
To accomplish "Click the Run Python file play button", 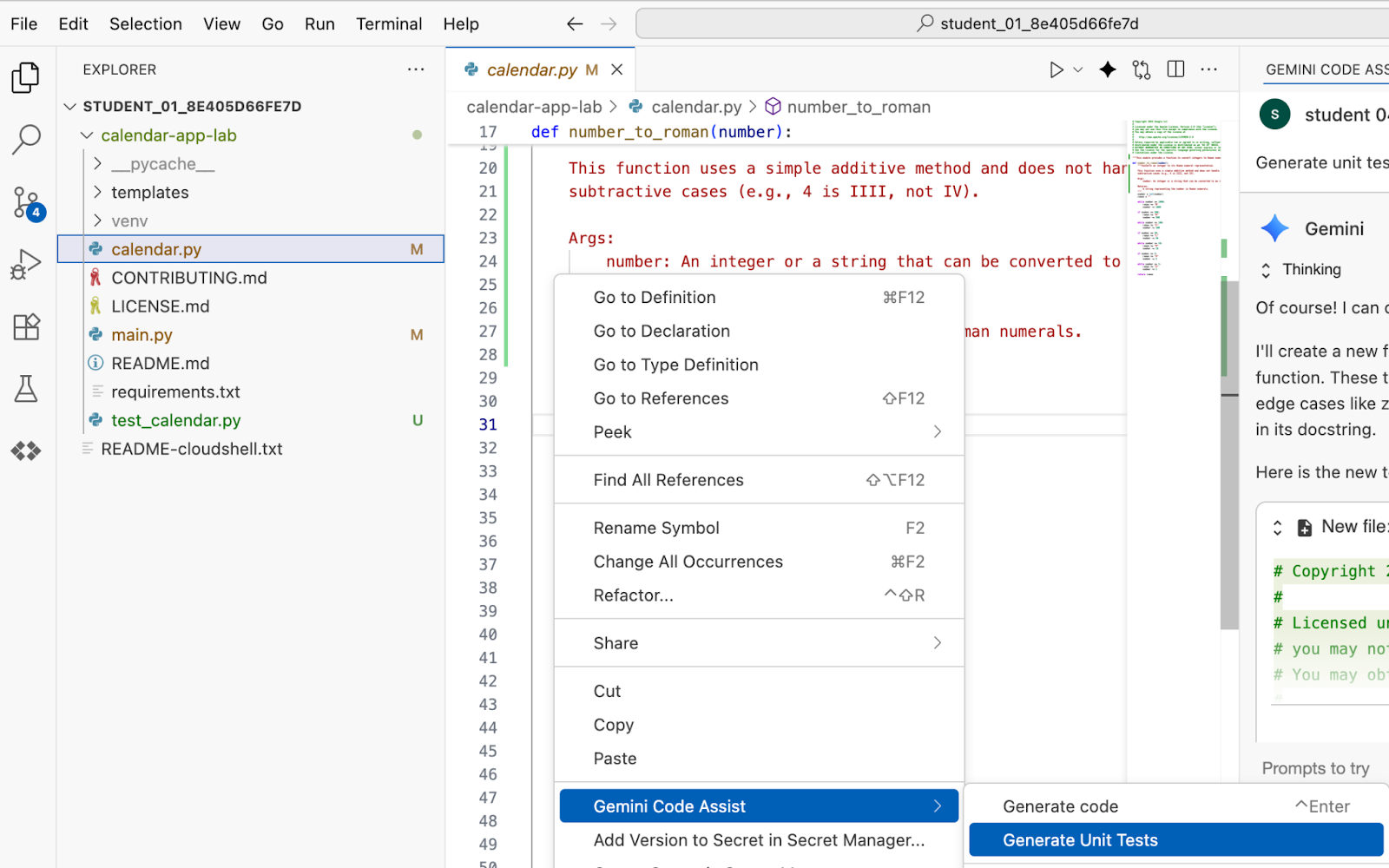I will (1056, 70).
